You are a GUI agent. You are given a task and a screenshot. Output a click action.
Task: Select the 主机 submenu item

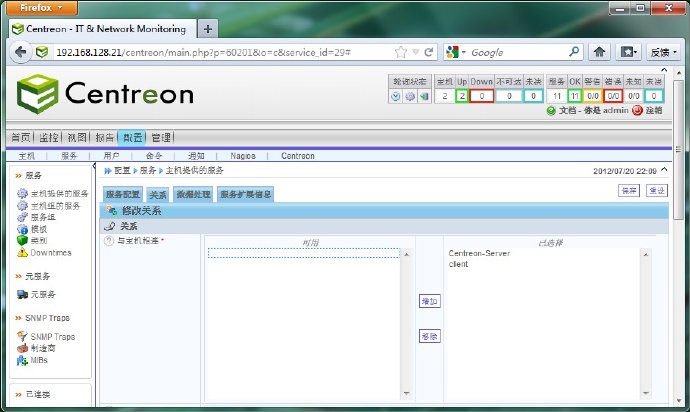click(26, 156)
